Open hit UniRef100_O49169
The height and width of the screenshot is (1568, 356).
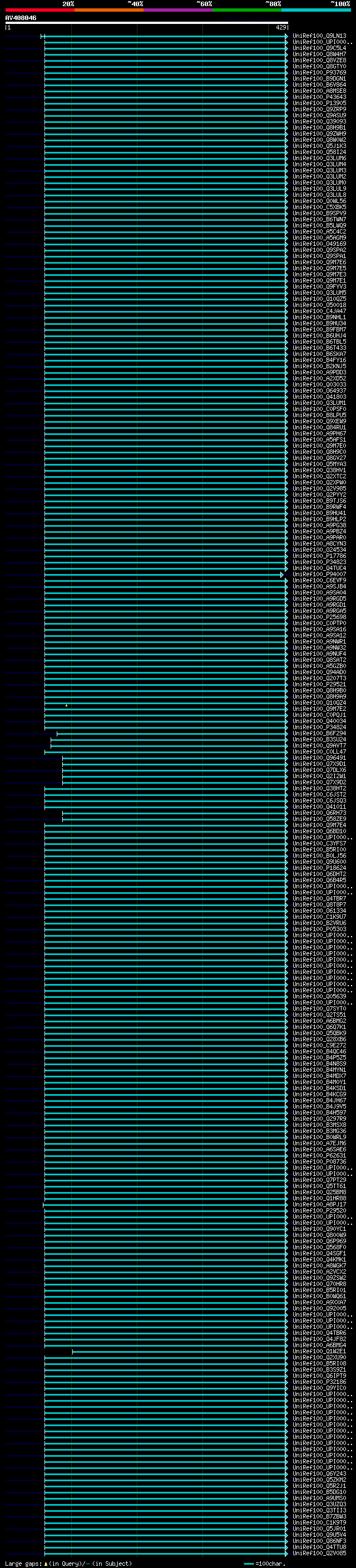coord(319,244)
